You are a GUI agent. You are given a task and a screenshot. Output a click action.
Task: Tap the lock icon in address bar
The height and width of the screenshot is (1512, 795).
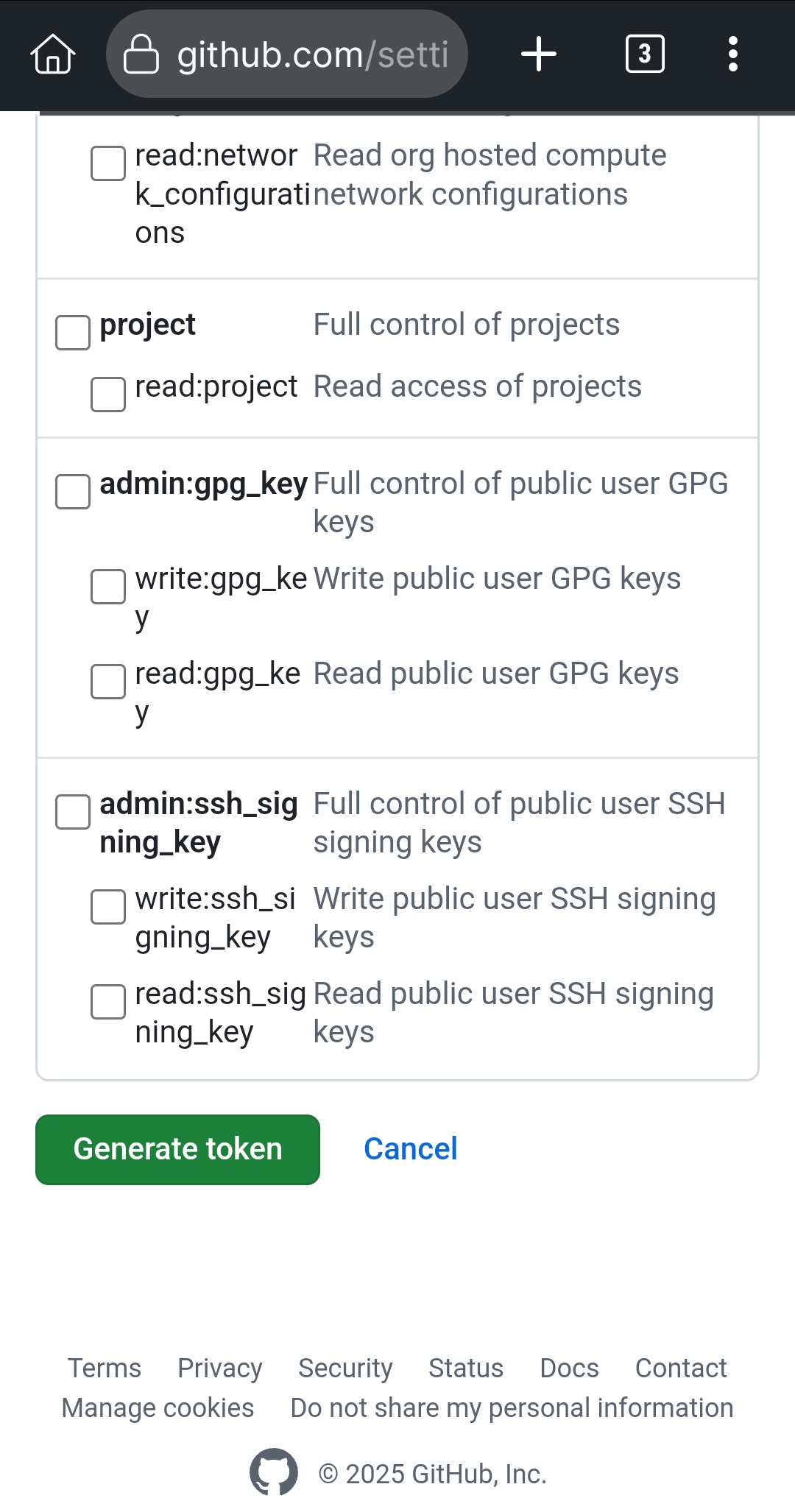(141, 54)
